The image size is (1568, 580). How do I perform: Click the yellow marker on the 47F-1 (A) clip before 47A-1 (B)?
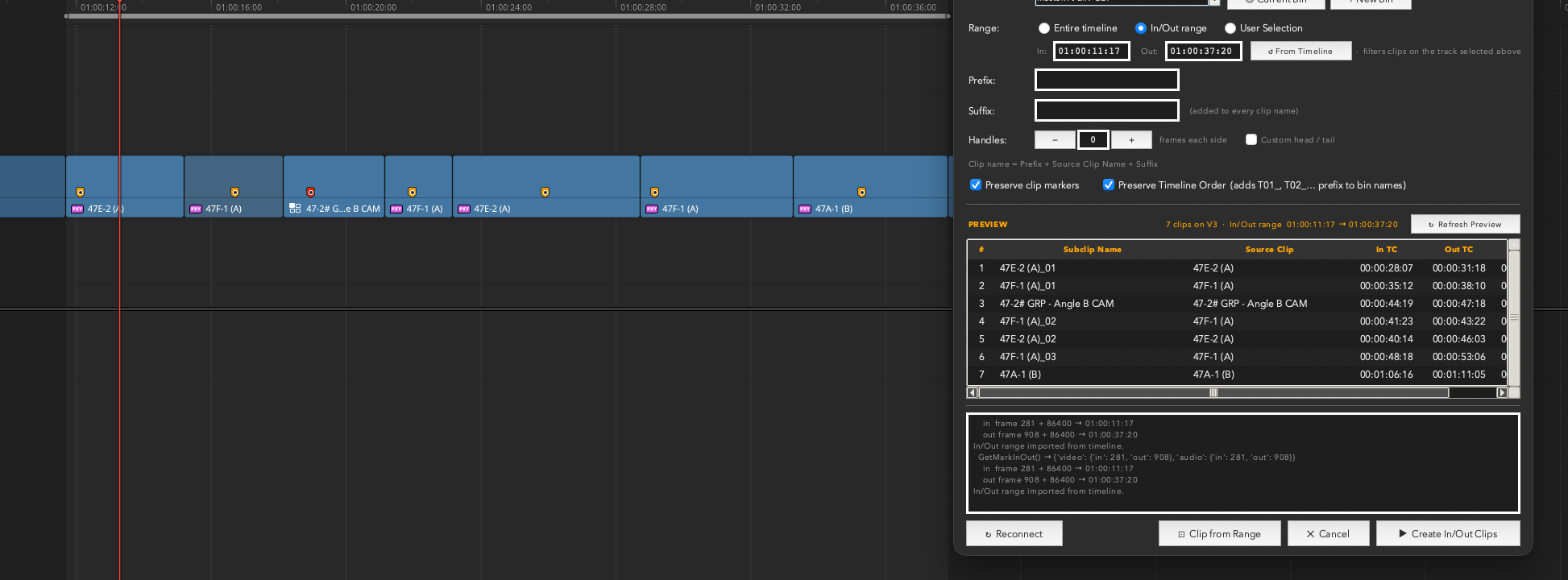[x=654, y=192]
